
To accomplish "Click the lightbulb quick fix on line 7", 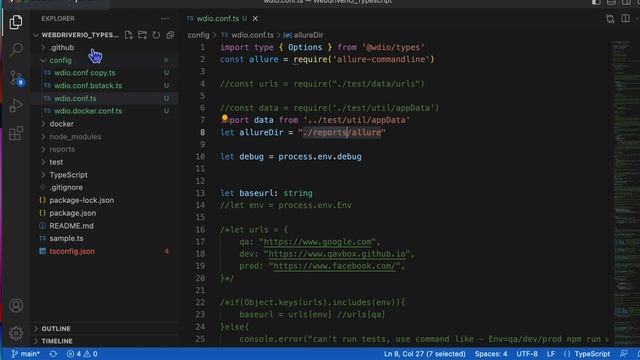I will pyautogui.click(x=224, y=118).
